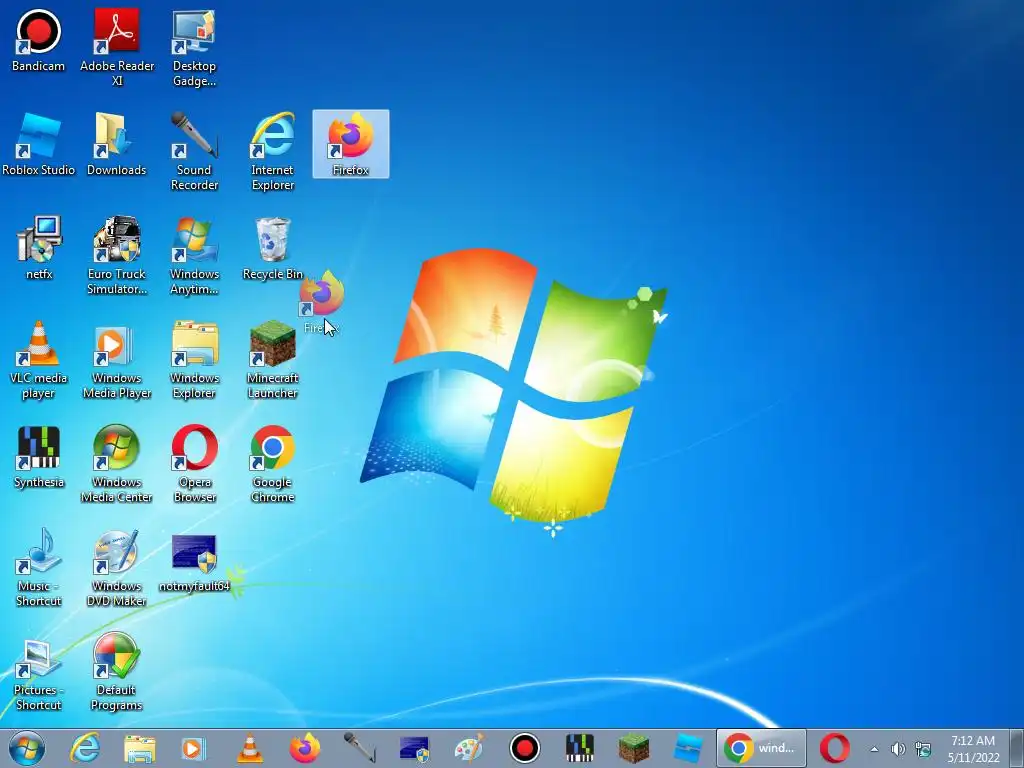The height and width of the screenshot is (768, 1024).
Task: Select the Downloads folder shortcut
Action: 117,144
